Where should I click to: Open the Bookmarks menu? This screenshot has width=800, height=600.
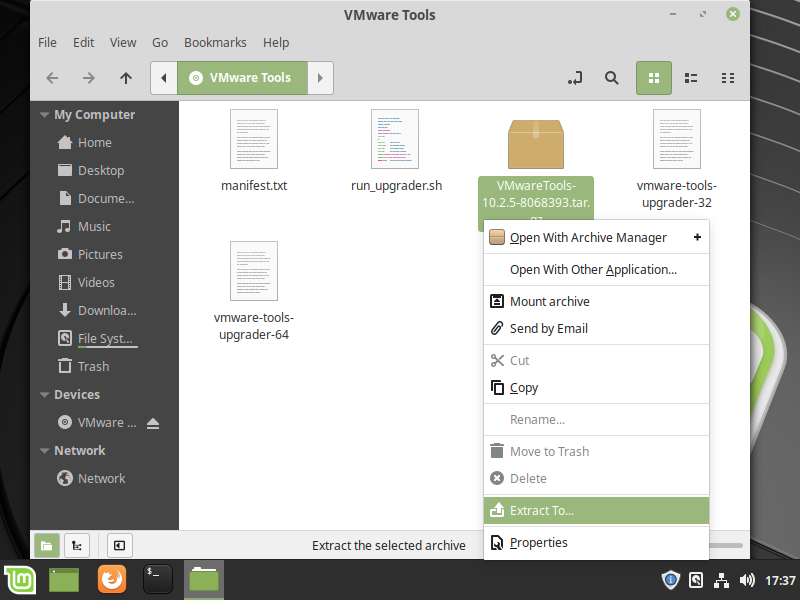click(x=215, y=43)
